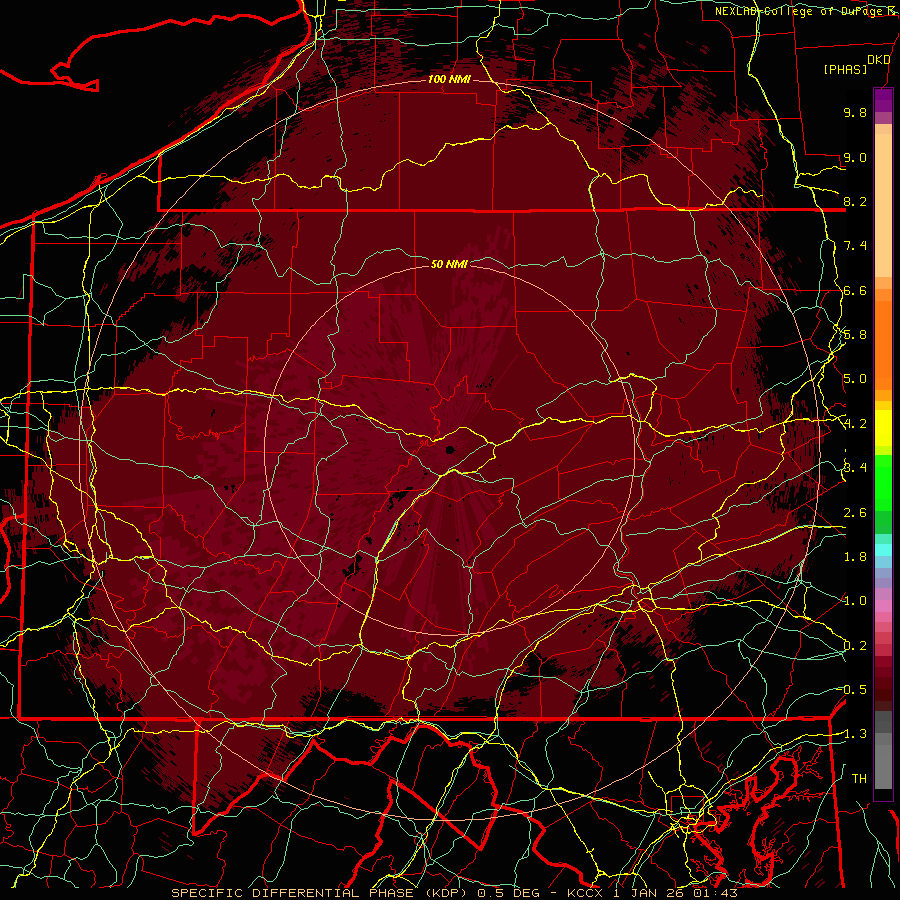The image size is (900, 900).
Task: Click the 8.2 value on the color scale
Action: click(x=855, y=201)
